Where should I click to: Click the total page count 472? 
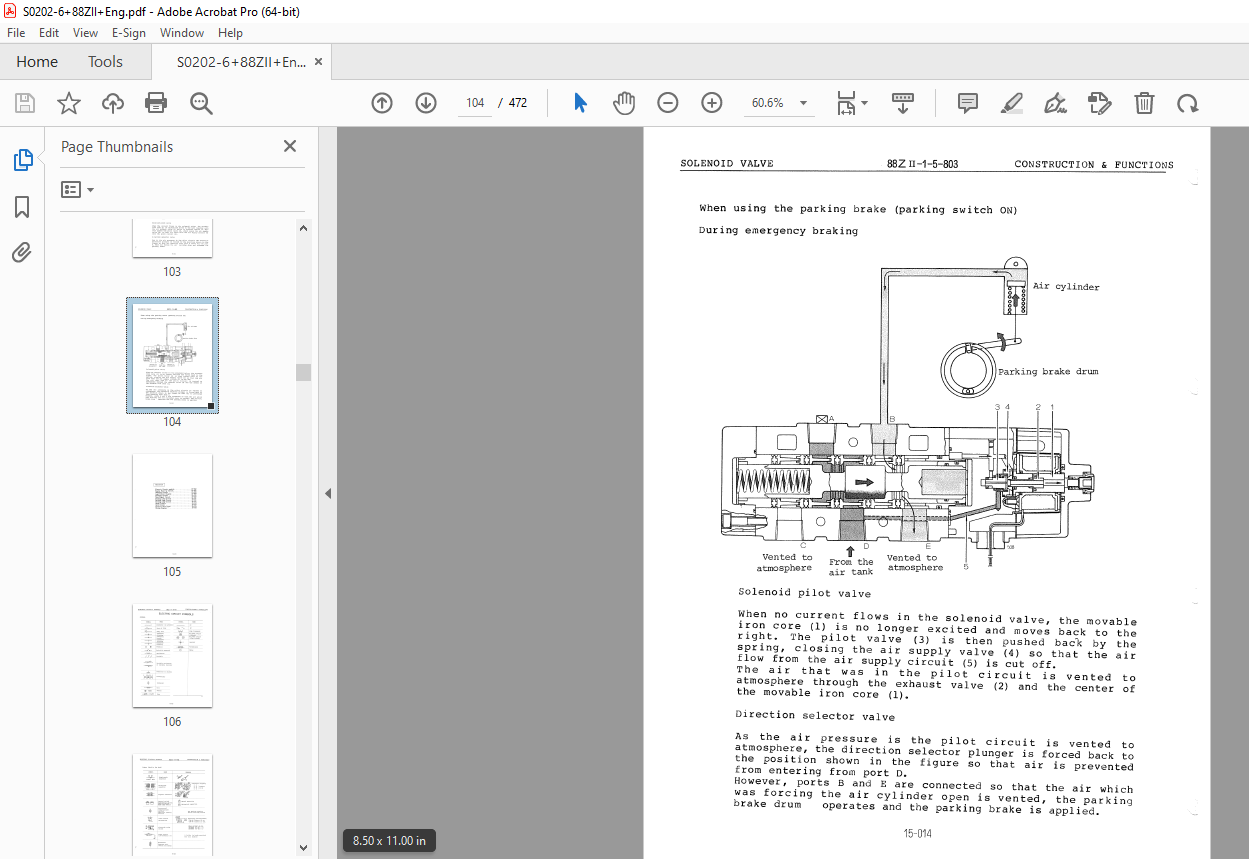tap(518, 103)
